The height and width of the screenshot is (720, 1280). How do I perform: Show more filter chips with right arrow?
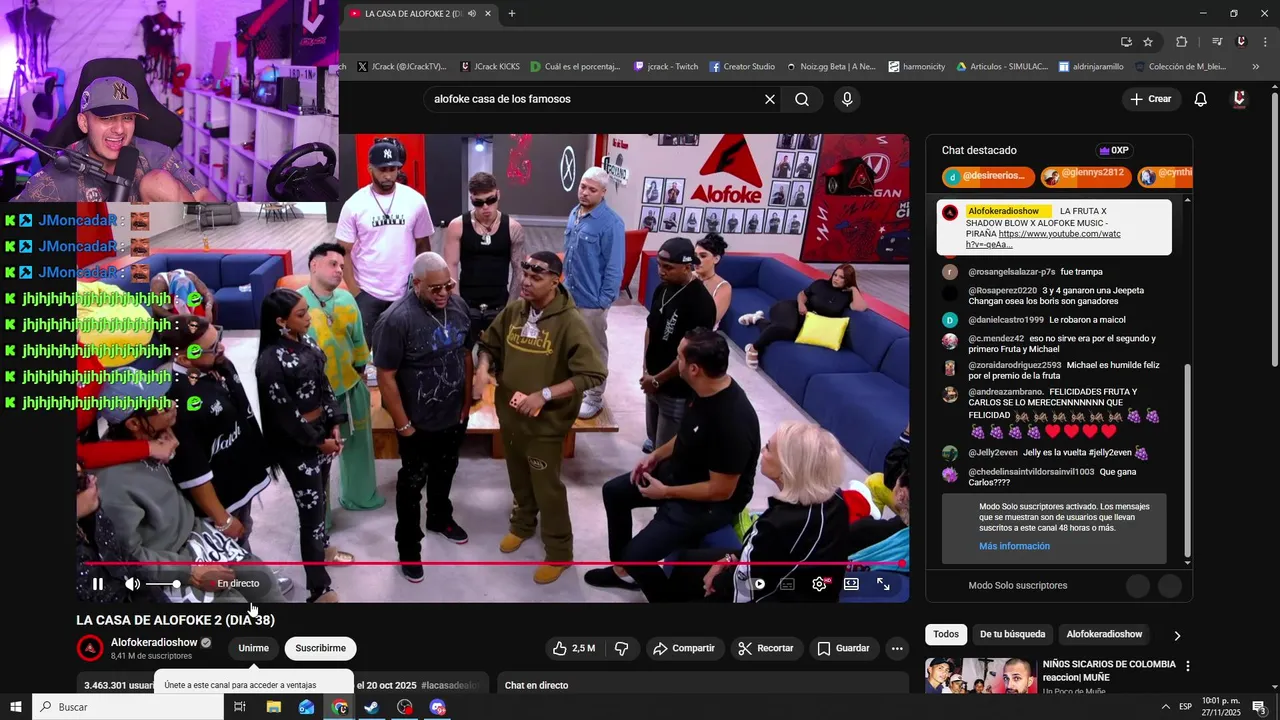1177,635
